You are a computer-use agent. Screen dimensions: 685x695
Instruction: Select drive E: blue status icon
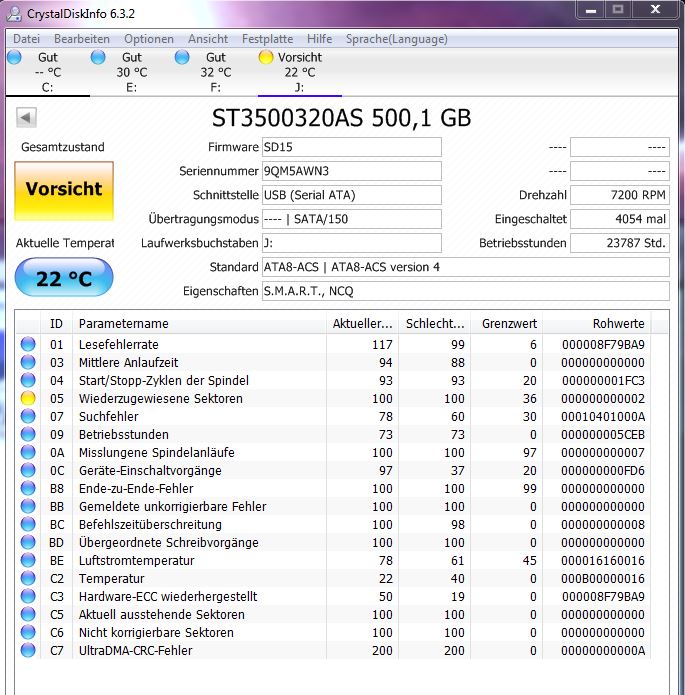pos(98,57)
